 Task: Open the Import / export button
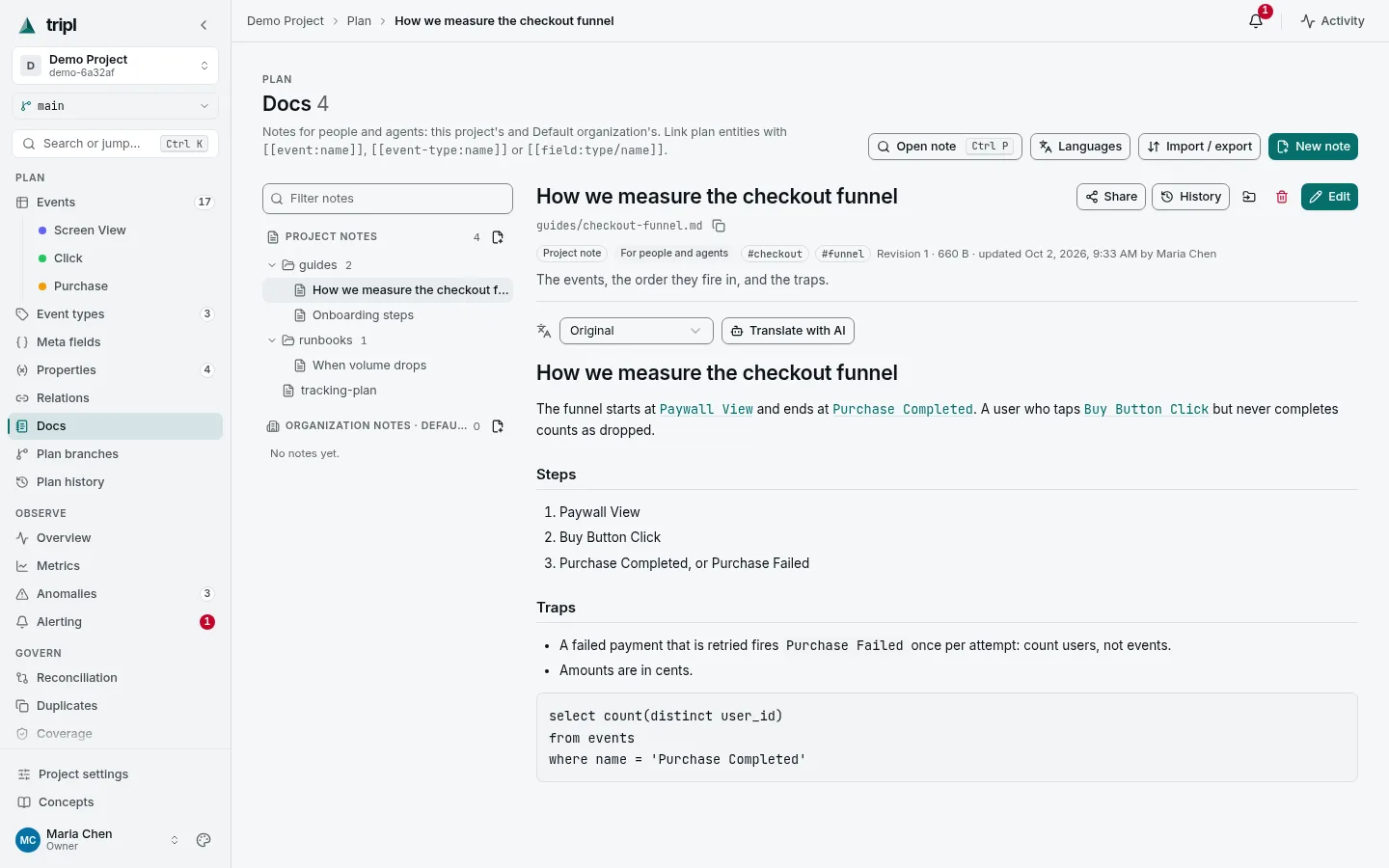[1200, 147]
